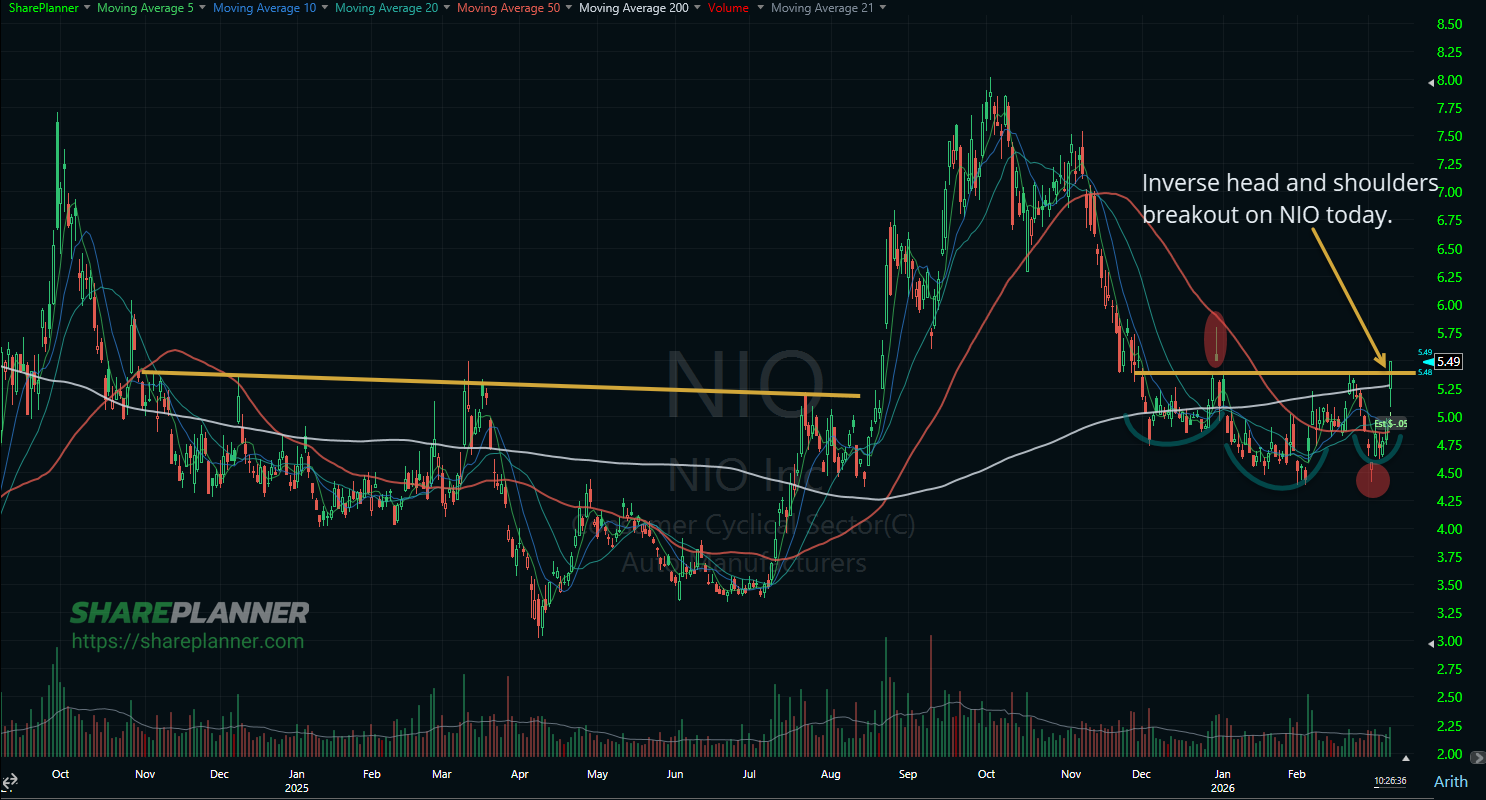Click the triangle marker beside the 8.00 price level

1432,81
